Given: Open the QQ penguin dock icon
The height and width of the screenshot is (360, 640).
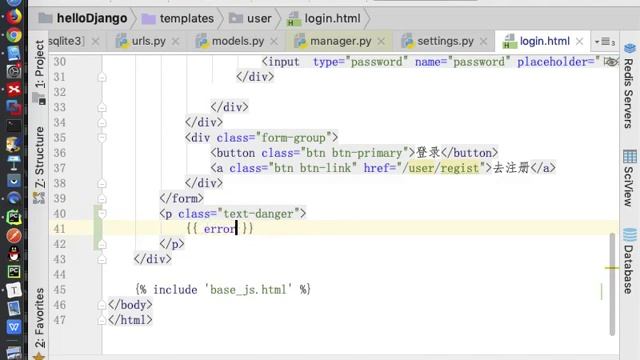Looking at the screenshot, I should point(14,253).
